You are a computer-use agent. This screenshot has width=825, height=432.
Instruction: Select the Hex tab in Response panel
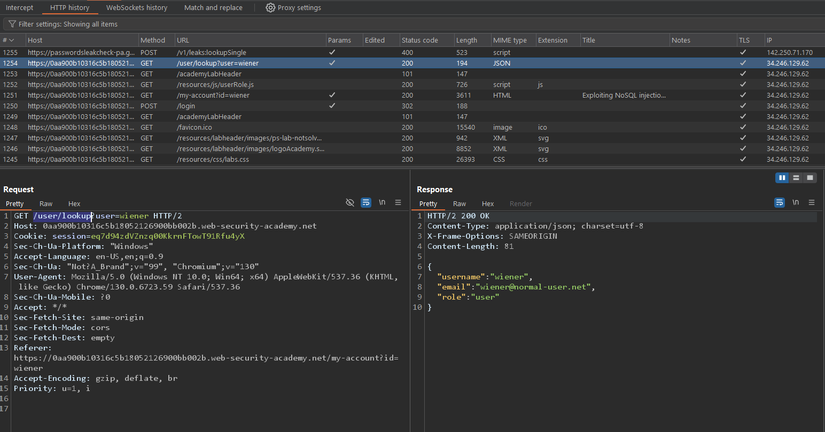488,204
